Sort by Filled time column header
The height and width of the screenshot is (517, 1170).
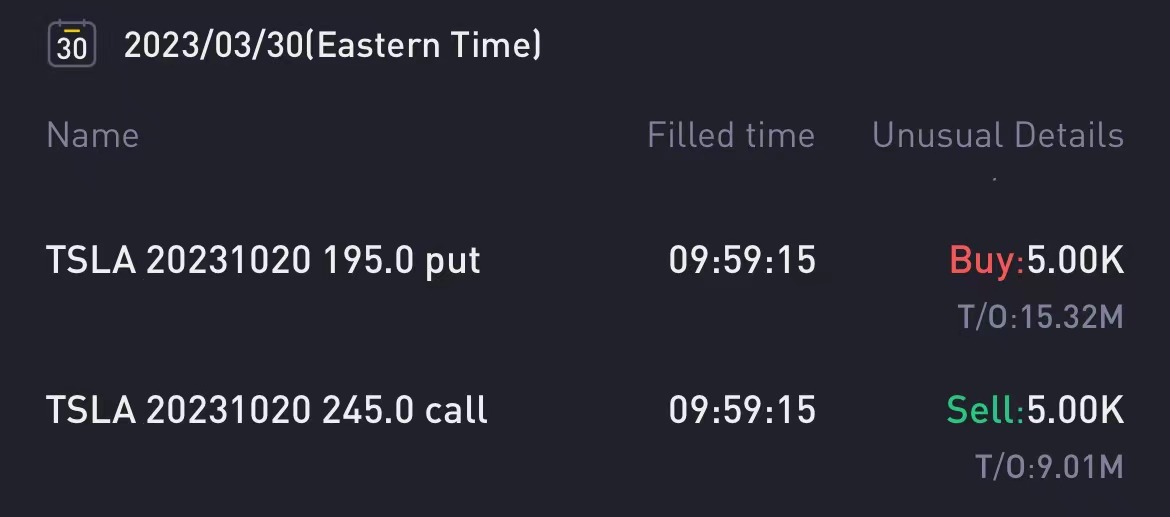coord(731,136)
